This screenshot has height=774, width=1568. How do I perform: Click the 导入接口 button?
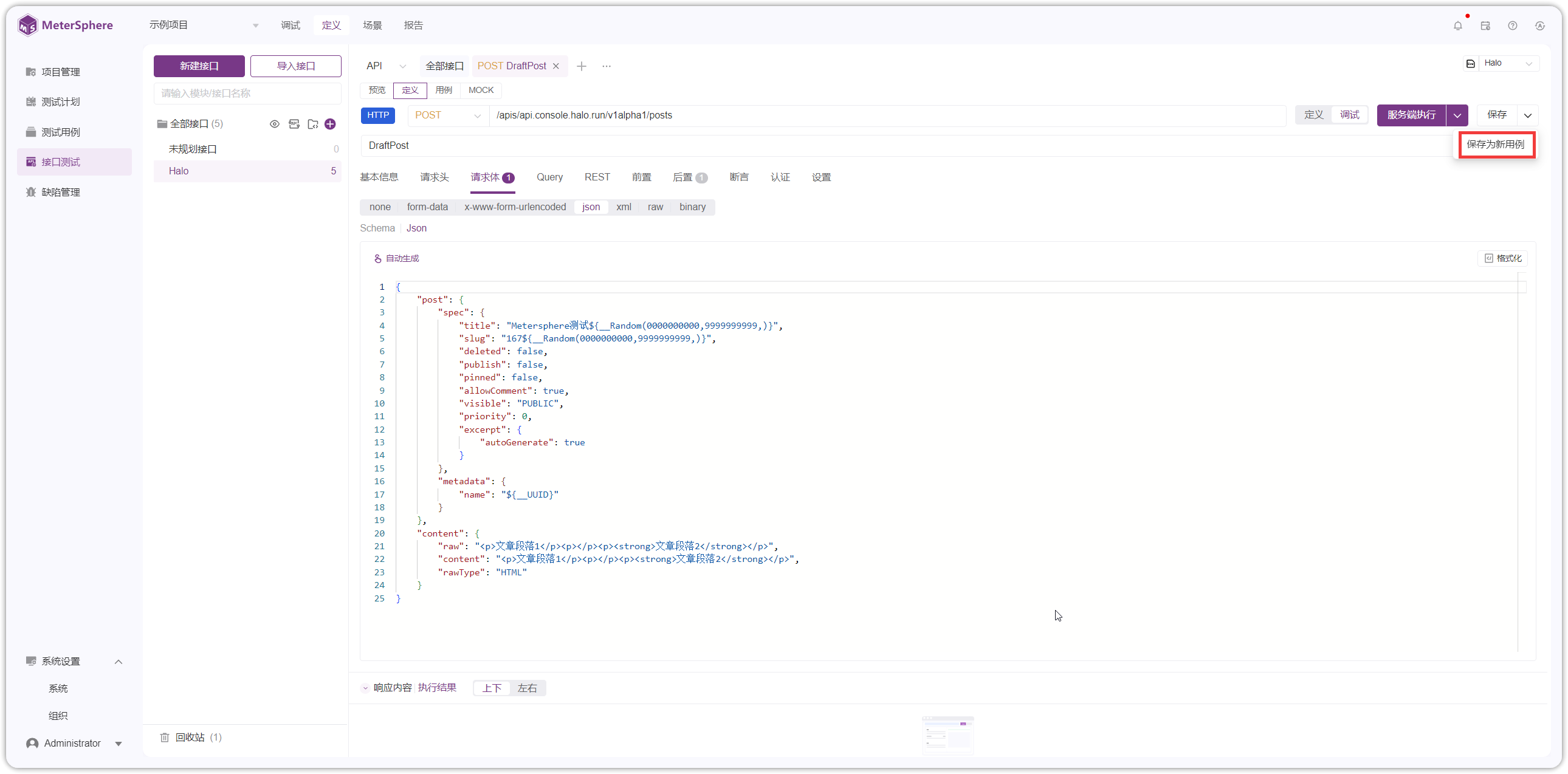coord(296,66)
